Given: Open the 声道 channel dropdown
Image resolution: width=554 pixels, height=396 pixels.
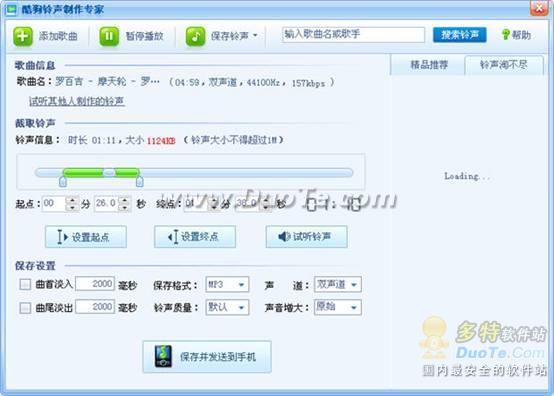Looking at the screenshot, I should (x=338, y=284).
